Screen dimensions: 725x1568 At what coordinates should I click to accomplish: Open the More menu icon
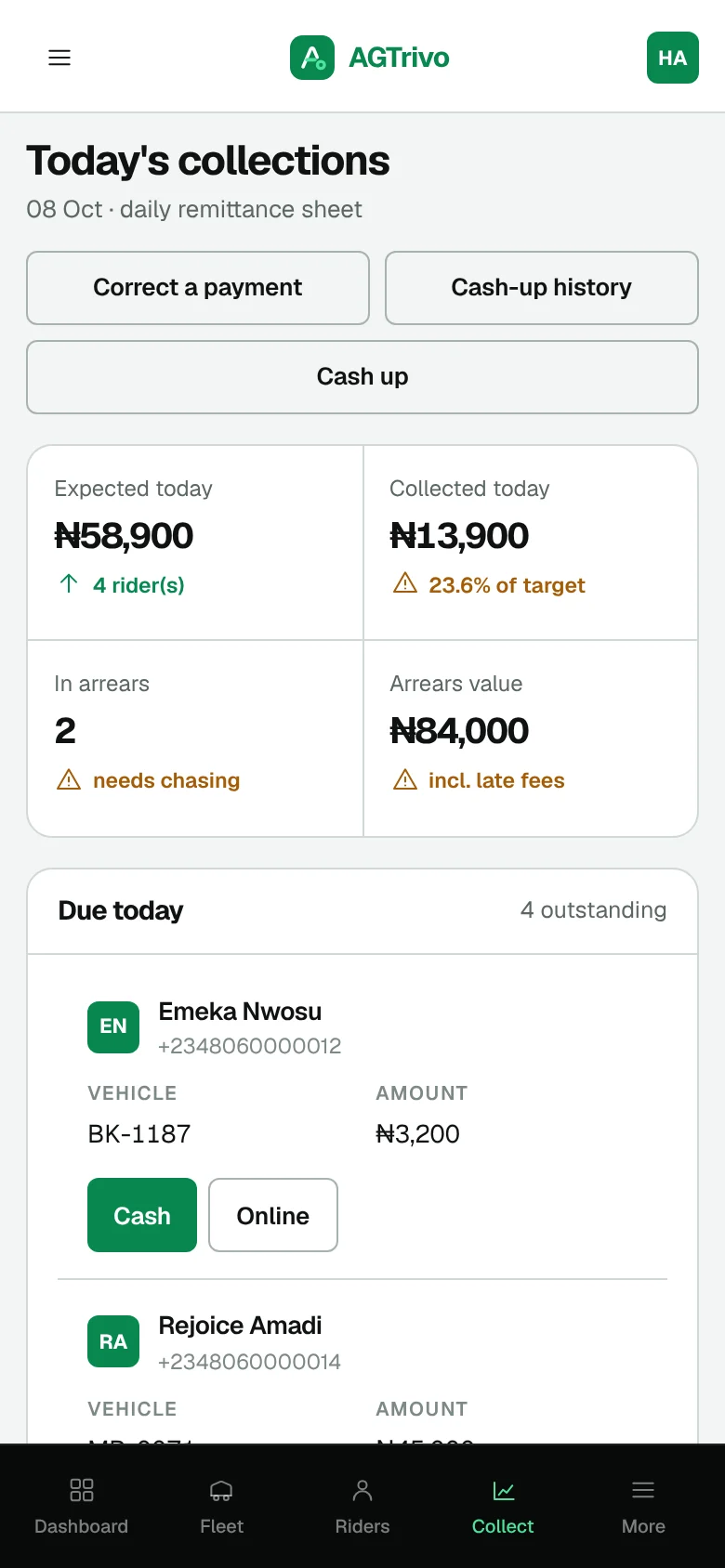(x=643, y=1491)
